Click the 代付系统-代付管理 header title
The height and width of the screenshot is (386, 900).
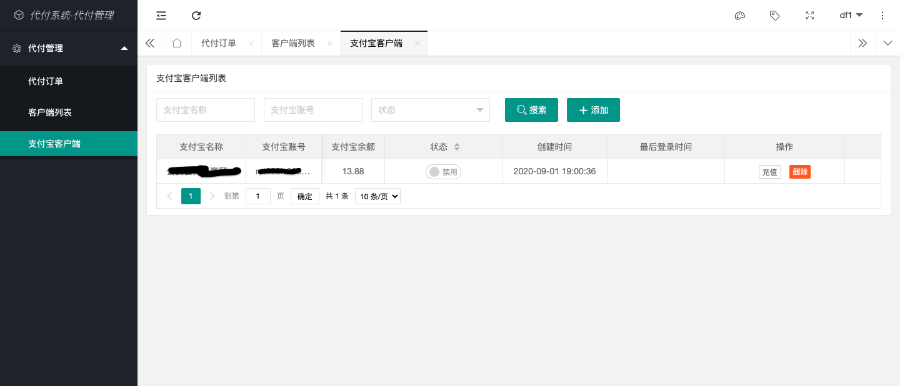point(72,16)
